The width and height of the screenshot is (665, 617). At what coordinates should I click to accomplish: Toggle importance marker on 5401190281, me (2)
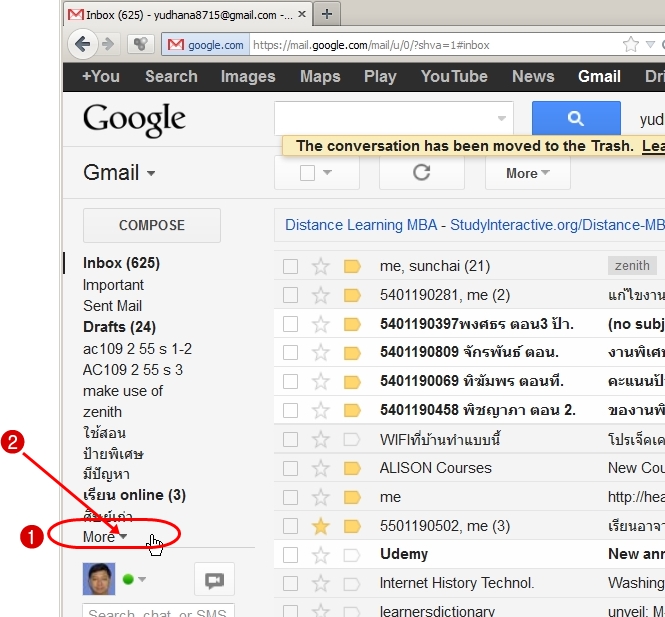(x=352, y=295)
